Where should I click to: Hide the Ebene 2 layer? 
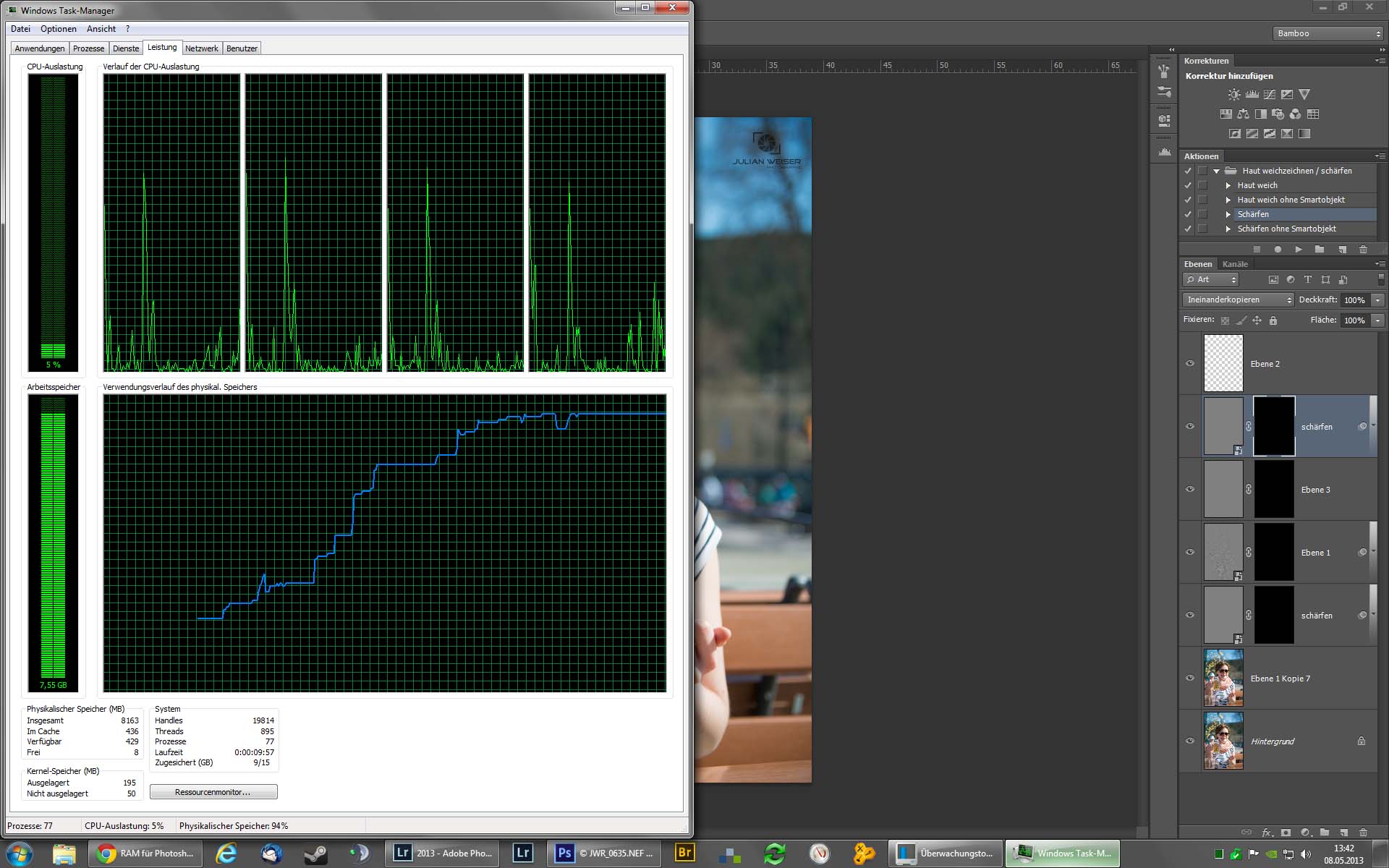pyautogui.click(x=1190, y=364)
